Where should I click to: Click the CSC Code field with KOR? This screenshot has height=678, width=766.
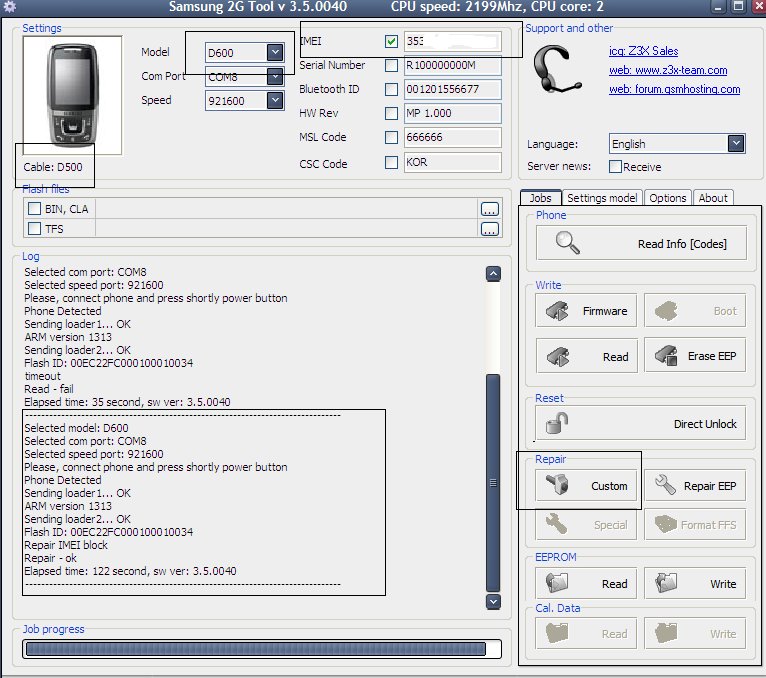pyautogui.click(x=452, y=162)
